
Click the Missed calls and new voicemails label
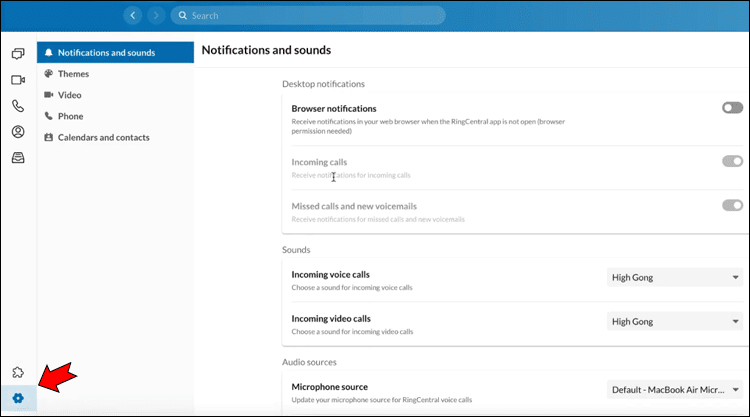(x=354, y=206)
